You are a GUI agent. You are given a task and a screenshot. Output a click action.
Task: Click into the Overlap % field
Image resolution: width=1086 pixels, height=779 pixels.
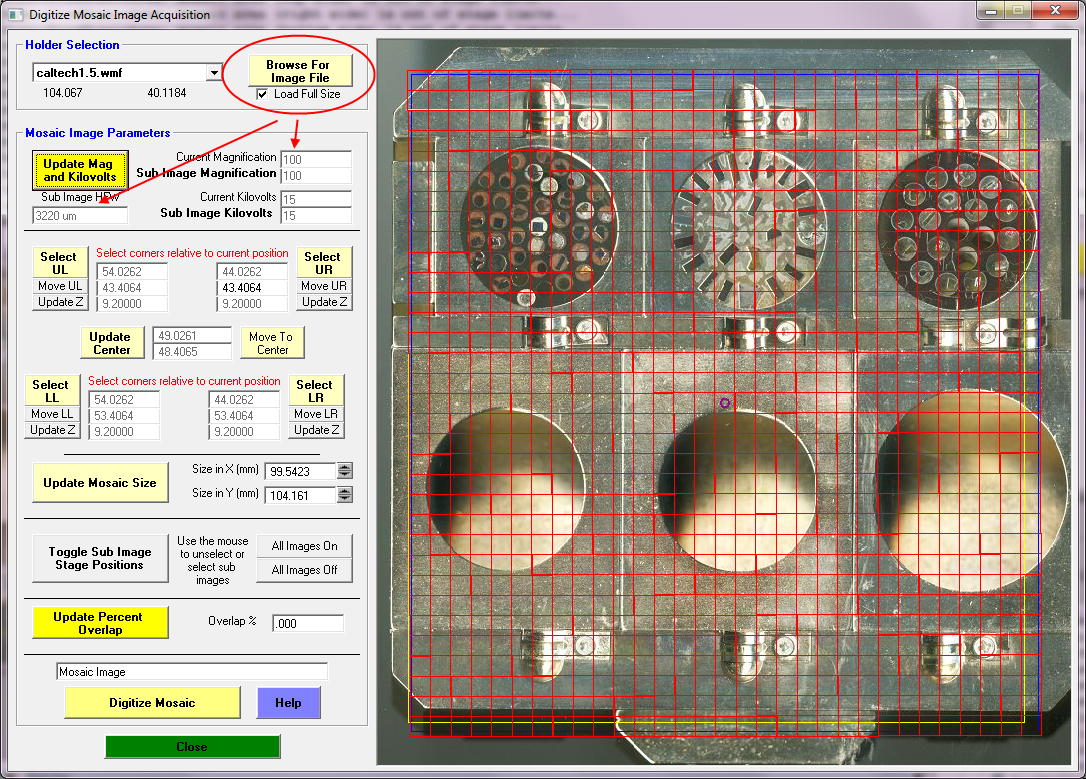tap(307, 623)
